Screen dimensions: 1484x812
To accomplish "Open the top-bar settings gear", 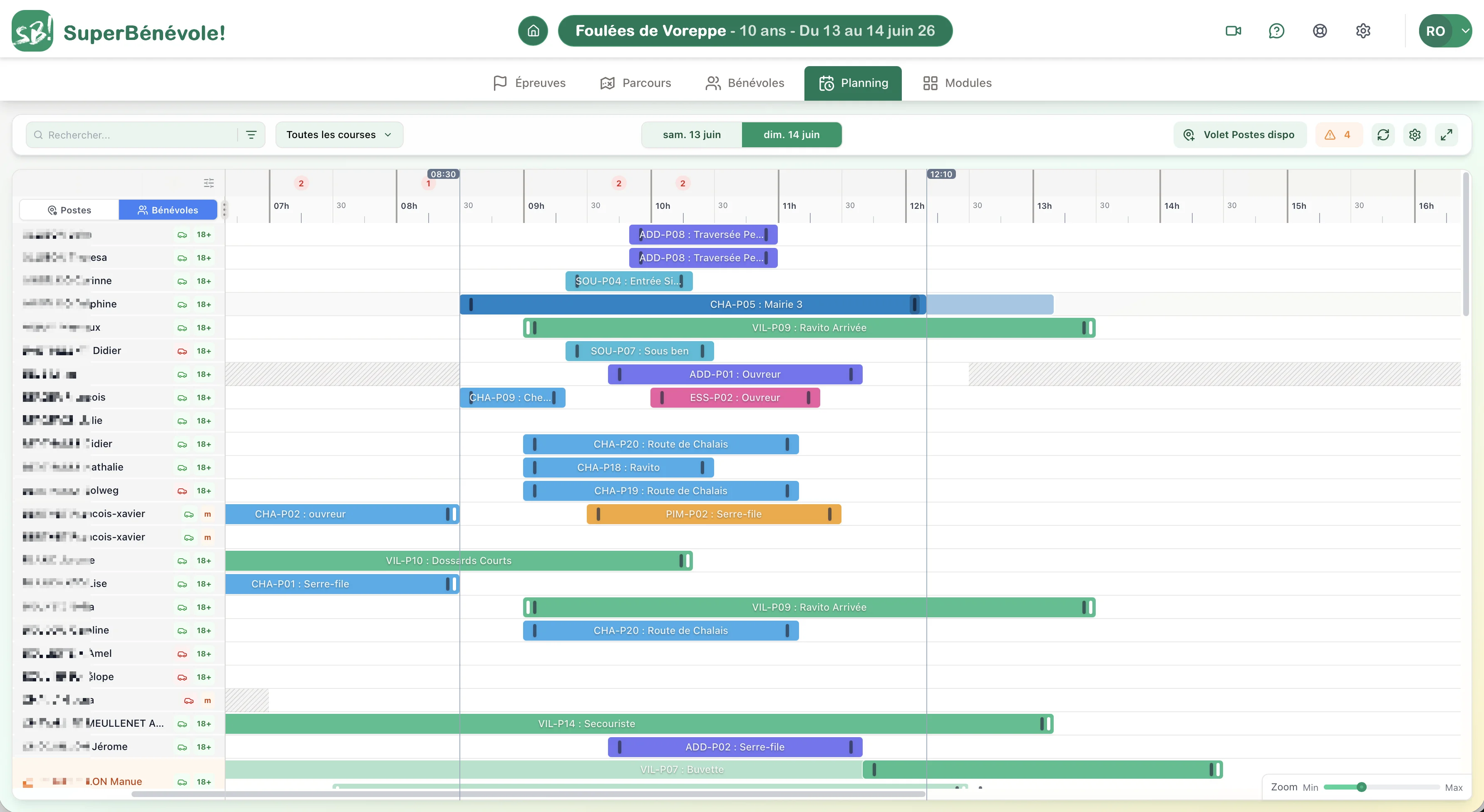I will tap(1363, 30).
